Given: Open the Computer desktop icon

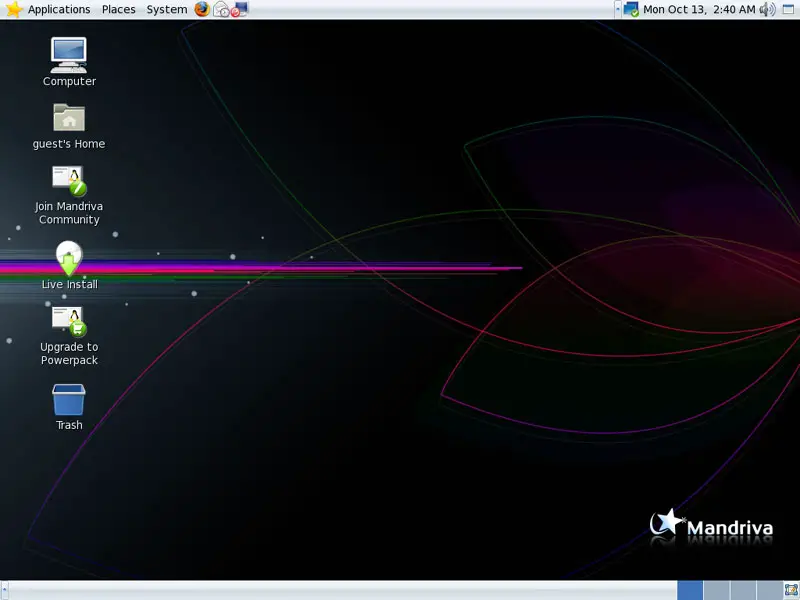Looking at the screenshot, I should 69,62.
